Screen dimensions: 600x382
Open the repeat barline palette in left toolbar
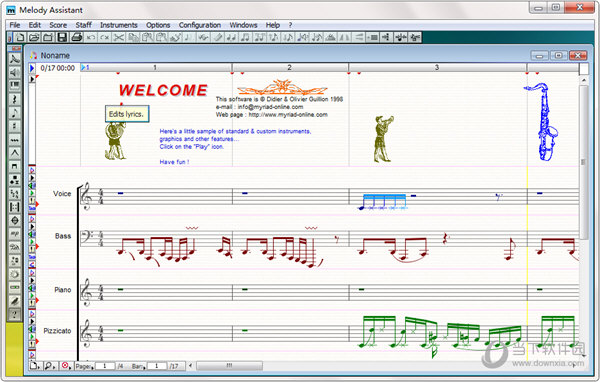[15, 207]
